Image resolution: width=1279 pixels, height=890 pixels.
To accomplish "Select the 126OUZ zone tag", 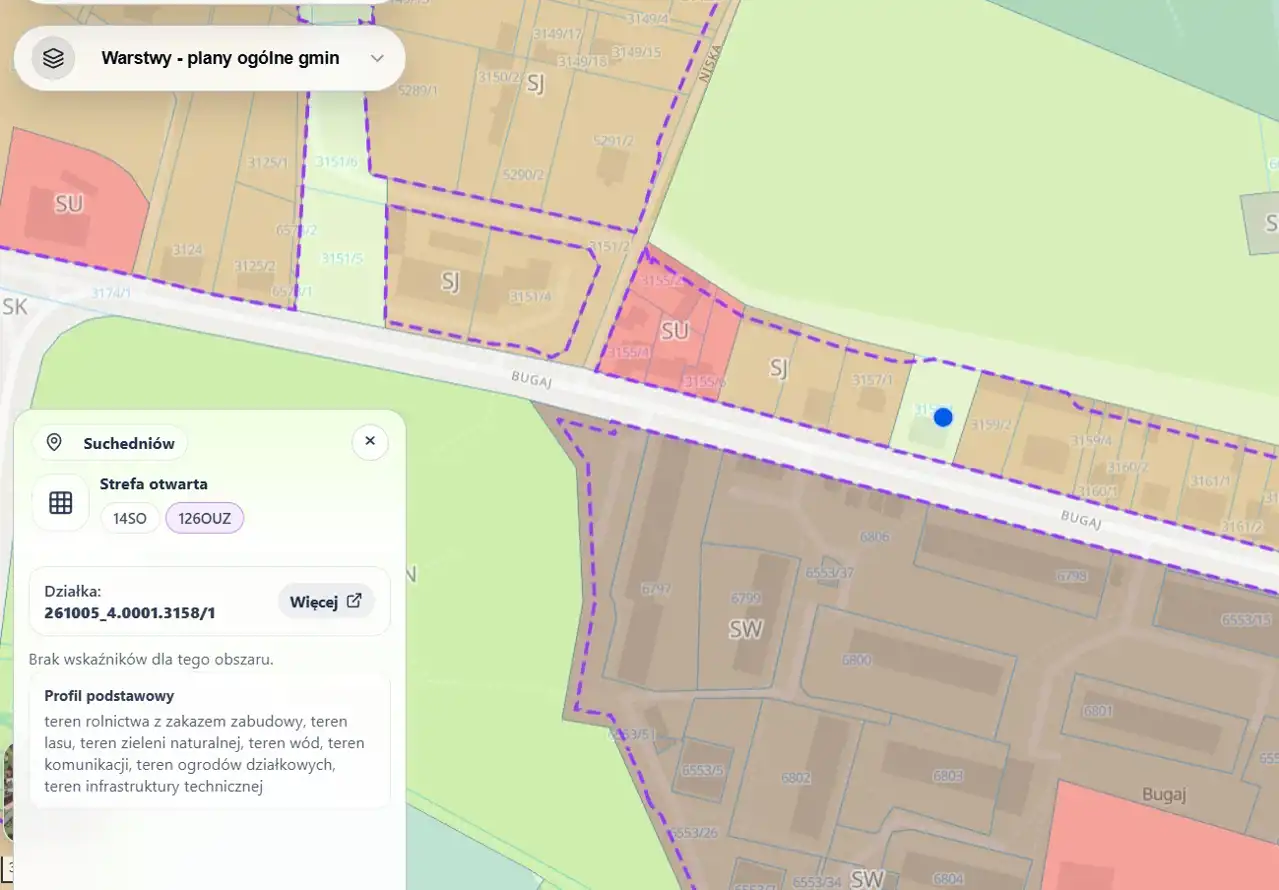I will (x=204, y=518).
